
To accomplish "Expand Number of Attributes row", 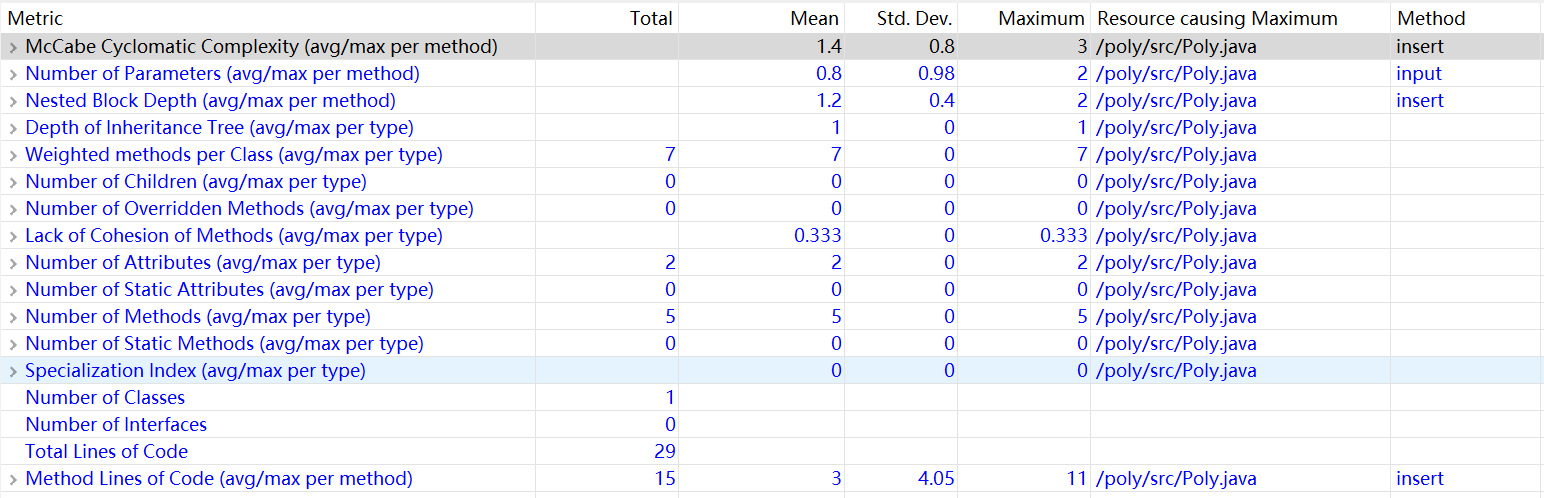I will pyautogui.click(x=12, y=263).
